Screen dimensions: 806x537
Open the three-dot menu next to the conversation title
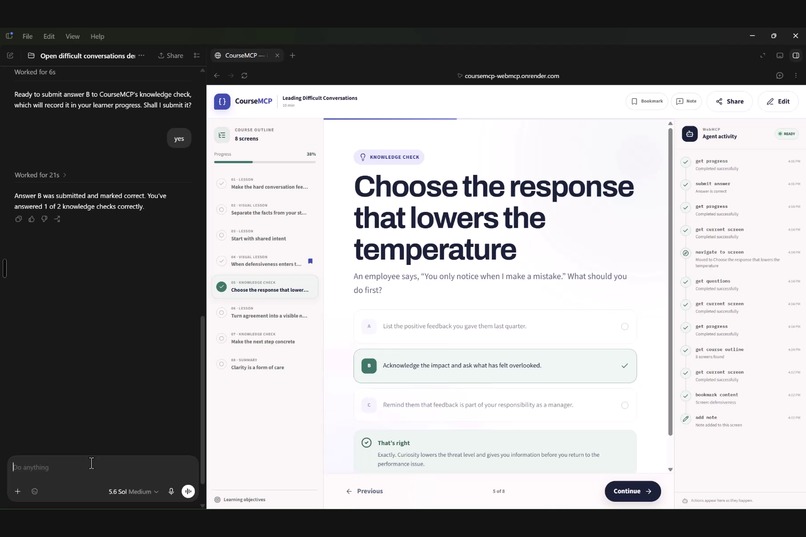(x=141, y=55)
